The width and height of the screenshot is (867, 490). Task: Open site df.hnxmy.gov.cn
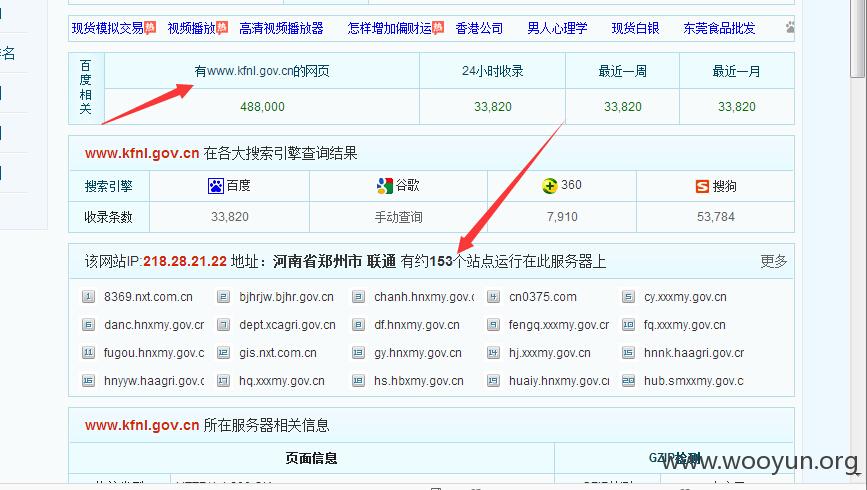(x=417, y=325)
